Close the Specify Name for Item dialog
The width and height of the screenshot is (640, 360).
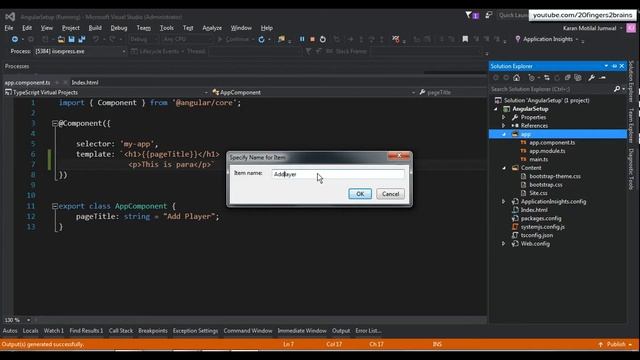(x=399, y=156)
